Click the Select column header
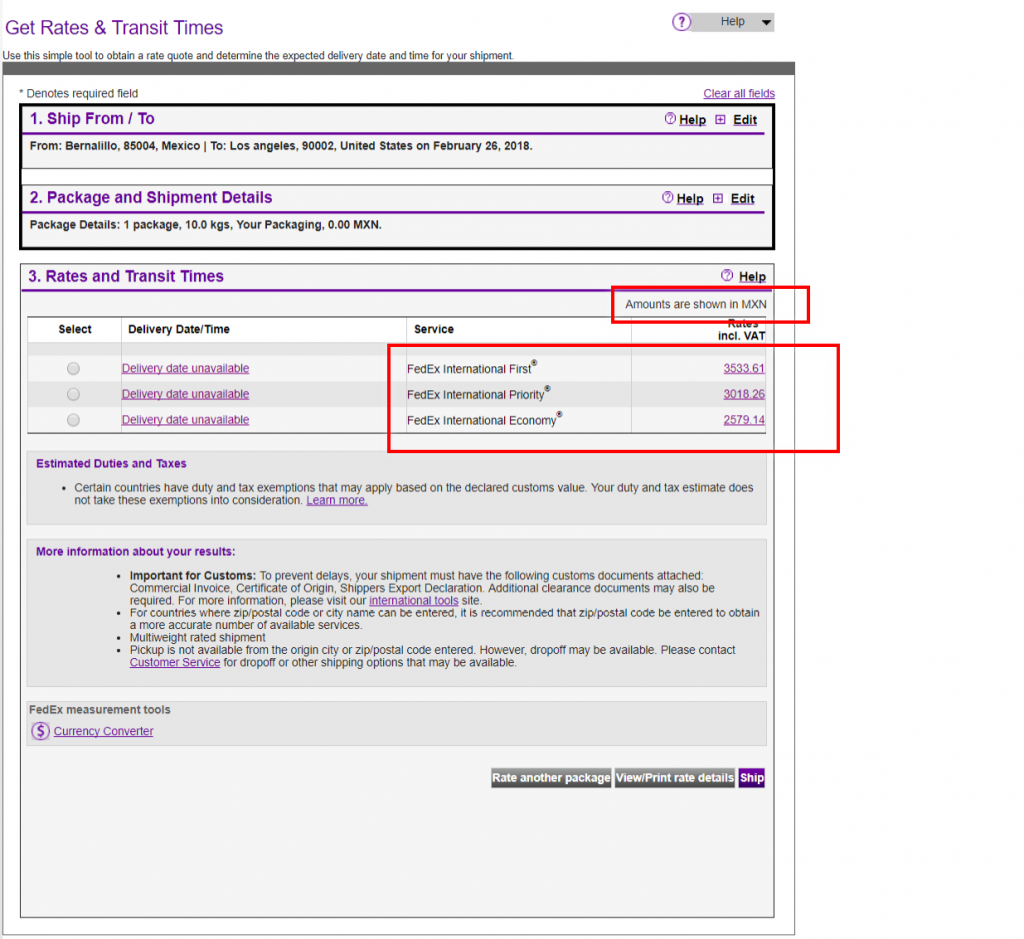Image resolution: width=1024 pixels, height=939 pixels. click(74, 330)
